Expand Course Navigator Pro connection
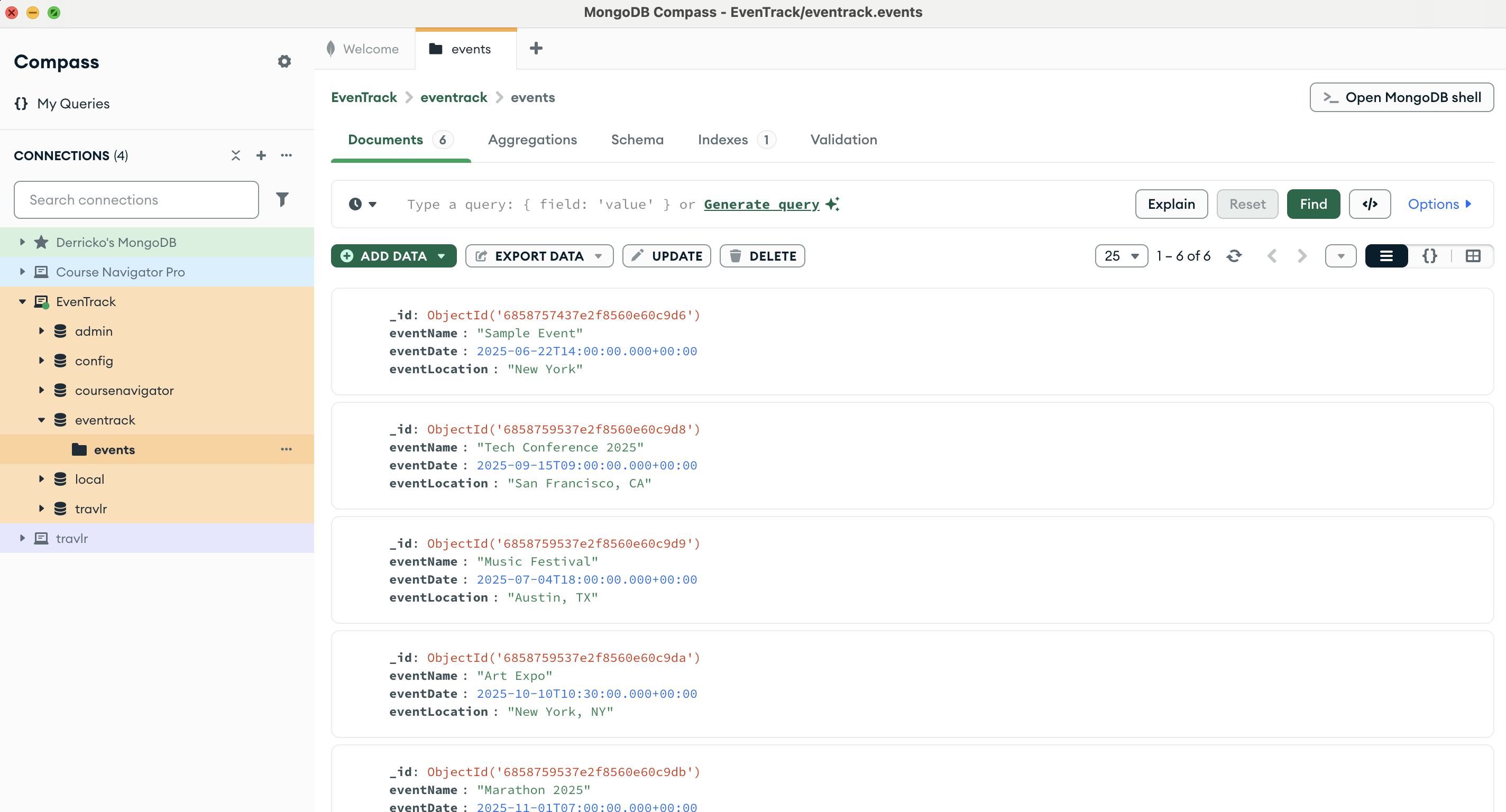The width and height of the screenshot is (1506, 812). pos(22,272)
